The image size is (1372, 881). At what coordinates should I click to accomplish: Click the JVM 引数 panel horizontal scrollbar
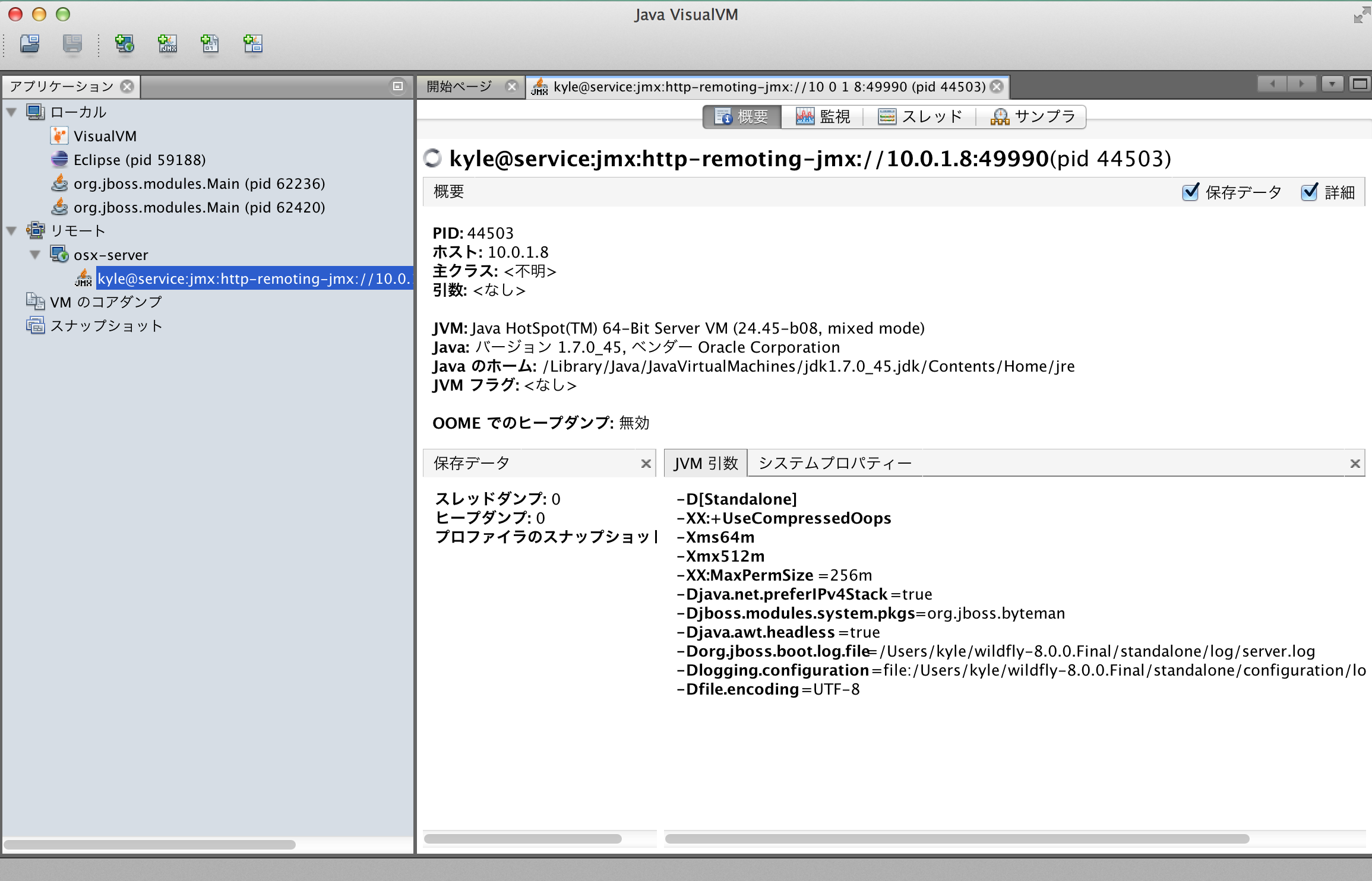click(x=957, y=838)
